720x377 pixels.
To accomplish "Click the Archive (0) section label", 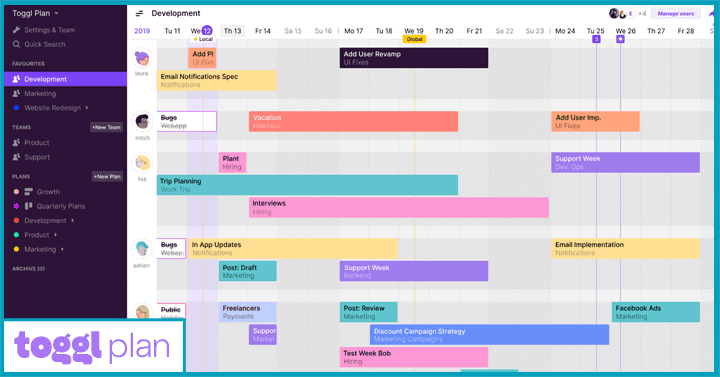I will [x=28, y=269].
